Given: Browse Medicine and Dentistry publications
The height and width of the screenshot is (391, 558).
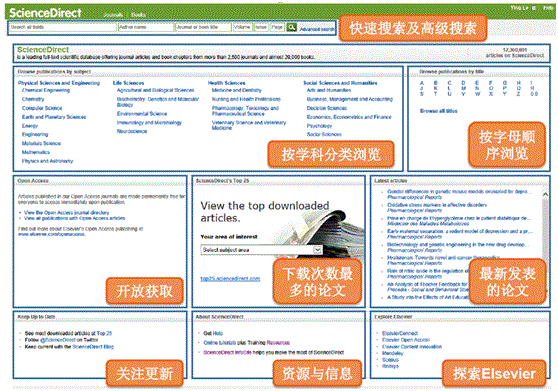Looking at the screenshot, I should pos(237,90).
